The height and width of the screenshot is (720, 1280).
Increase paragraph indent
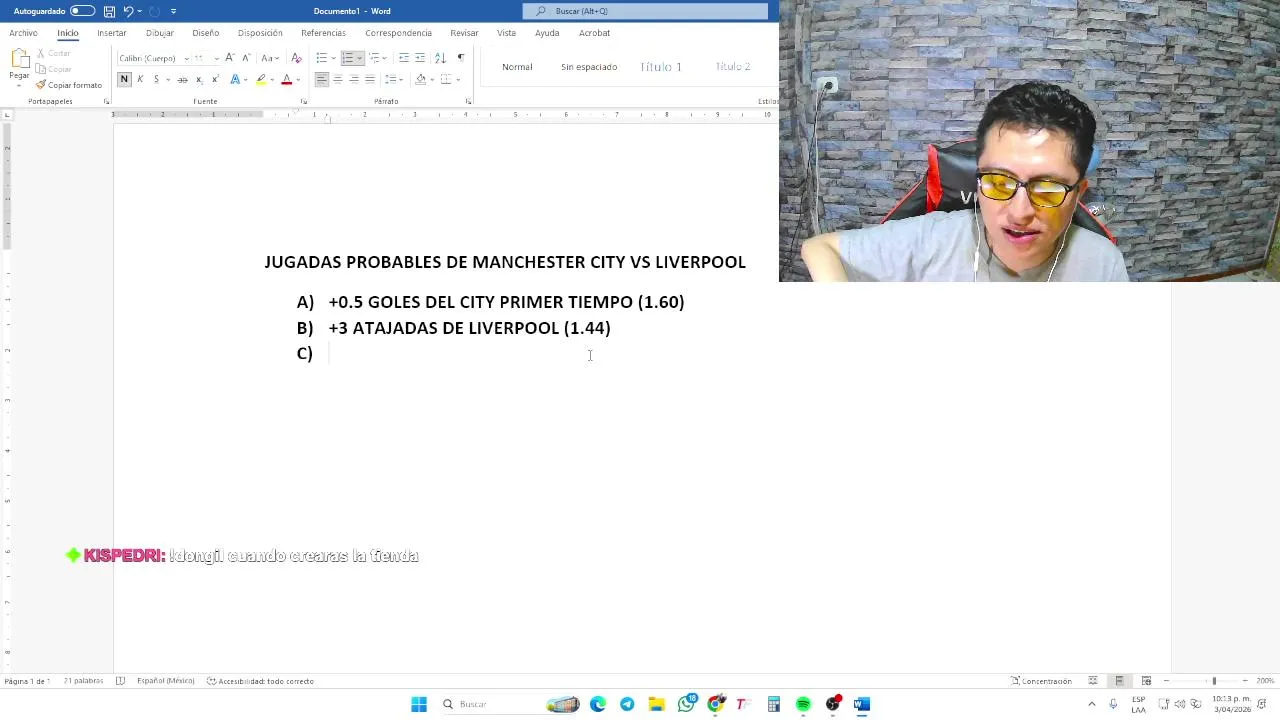pyautogui.click(x=420, y=58)
